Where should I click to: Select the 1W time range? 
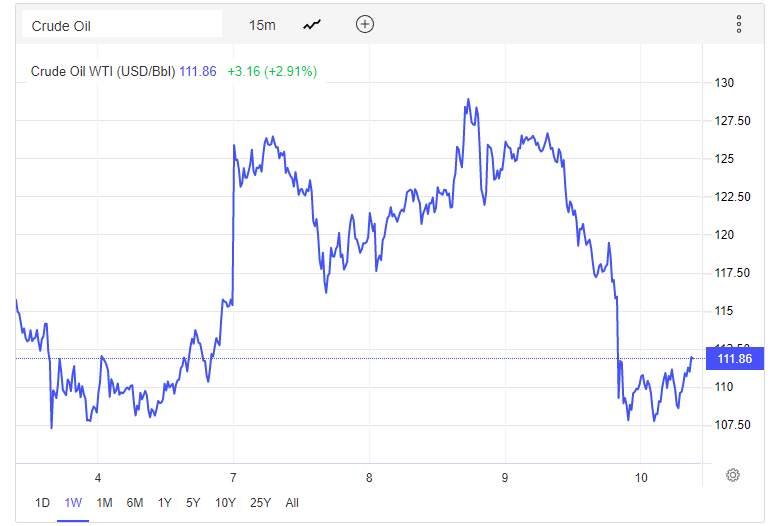point(73,503)
